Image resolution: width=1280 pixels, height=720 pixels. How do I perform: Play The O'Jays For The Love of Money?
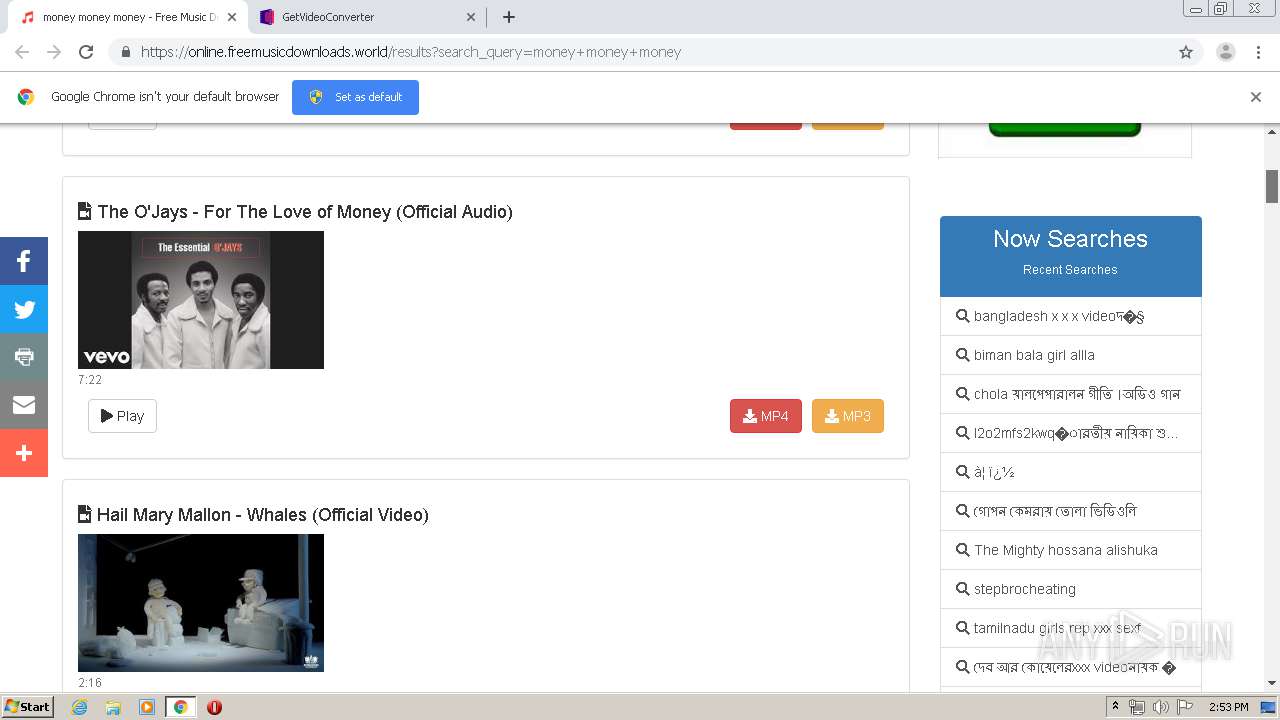[x=122, y=416]
